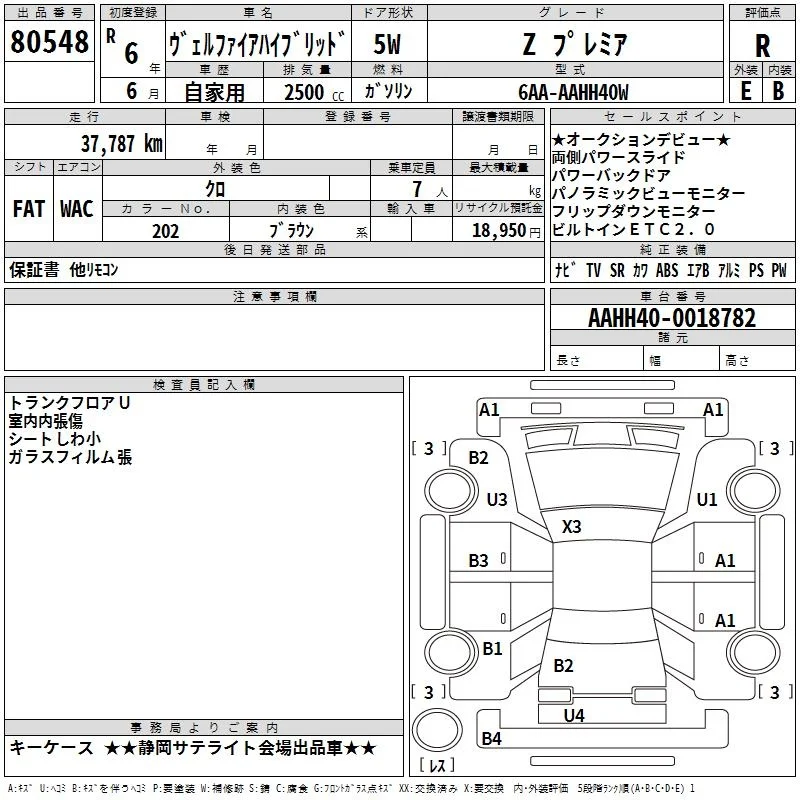800x800 pixels.
Task: Select the キーケース office notice text
Action: tap(51, 748)
